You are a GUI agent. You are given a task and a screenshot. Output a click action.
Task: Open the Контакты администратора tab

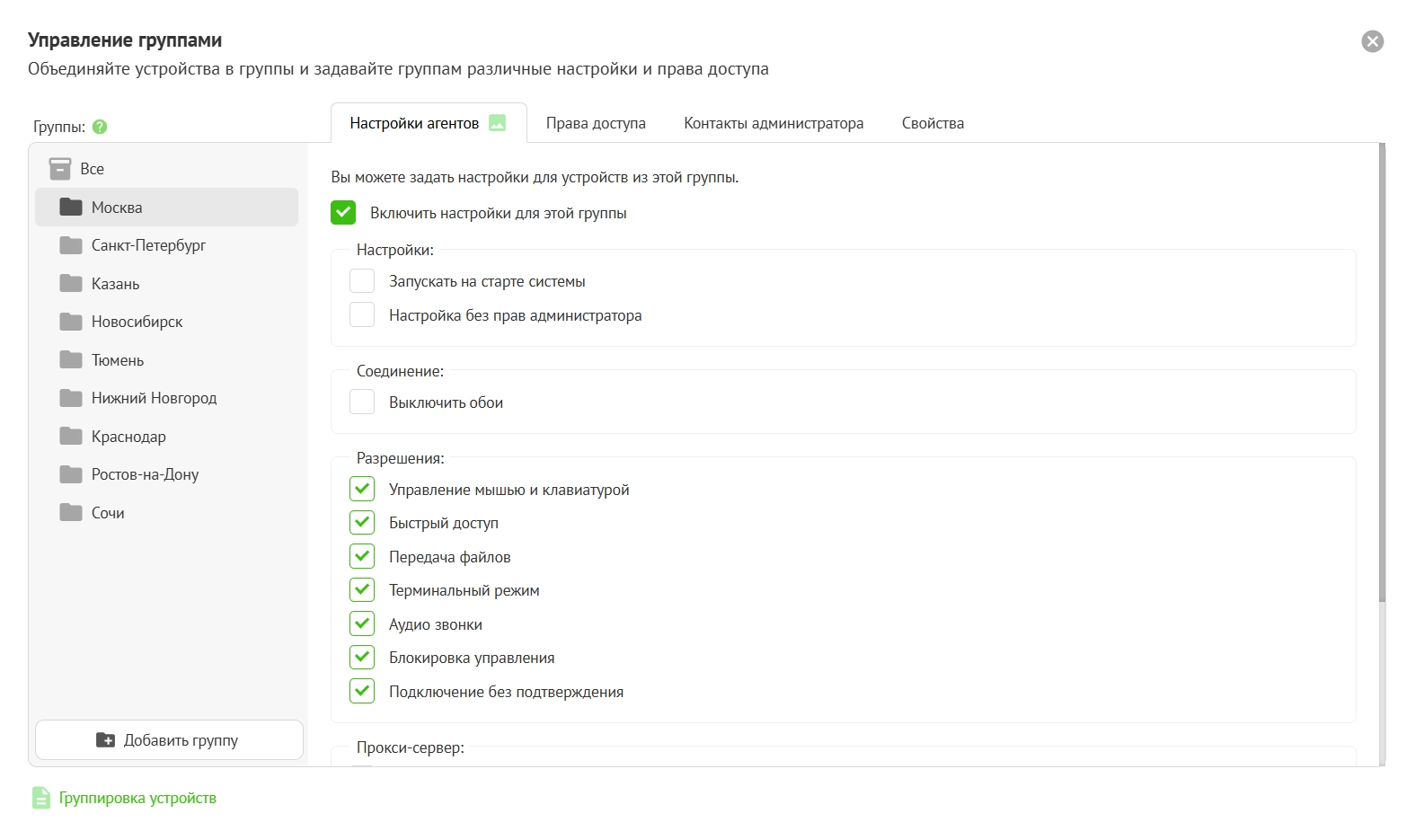click(774, 123)
